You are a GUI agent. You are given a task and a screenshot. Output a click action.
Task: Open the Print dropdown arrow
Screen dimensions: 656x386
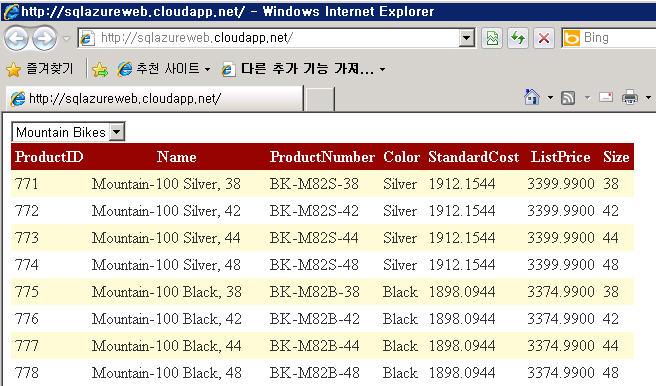coord(648,98)
